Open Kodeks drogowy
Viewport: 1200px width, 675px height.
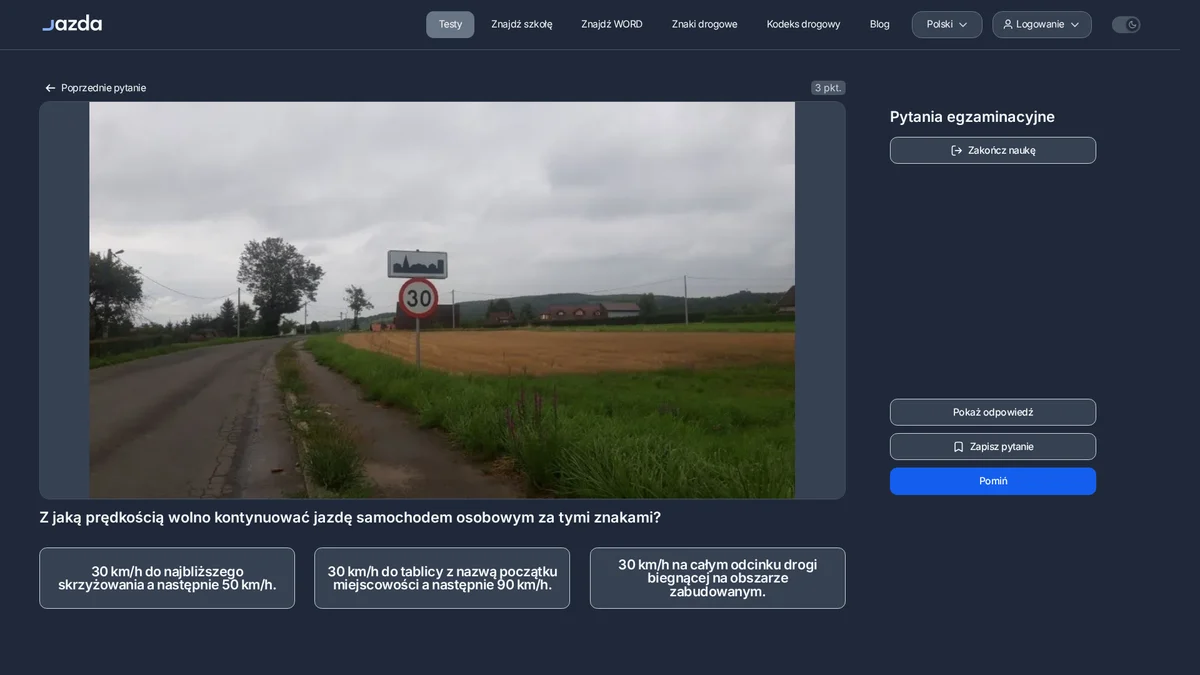tap(804, 24)
